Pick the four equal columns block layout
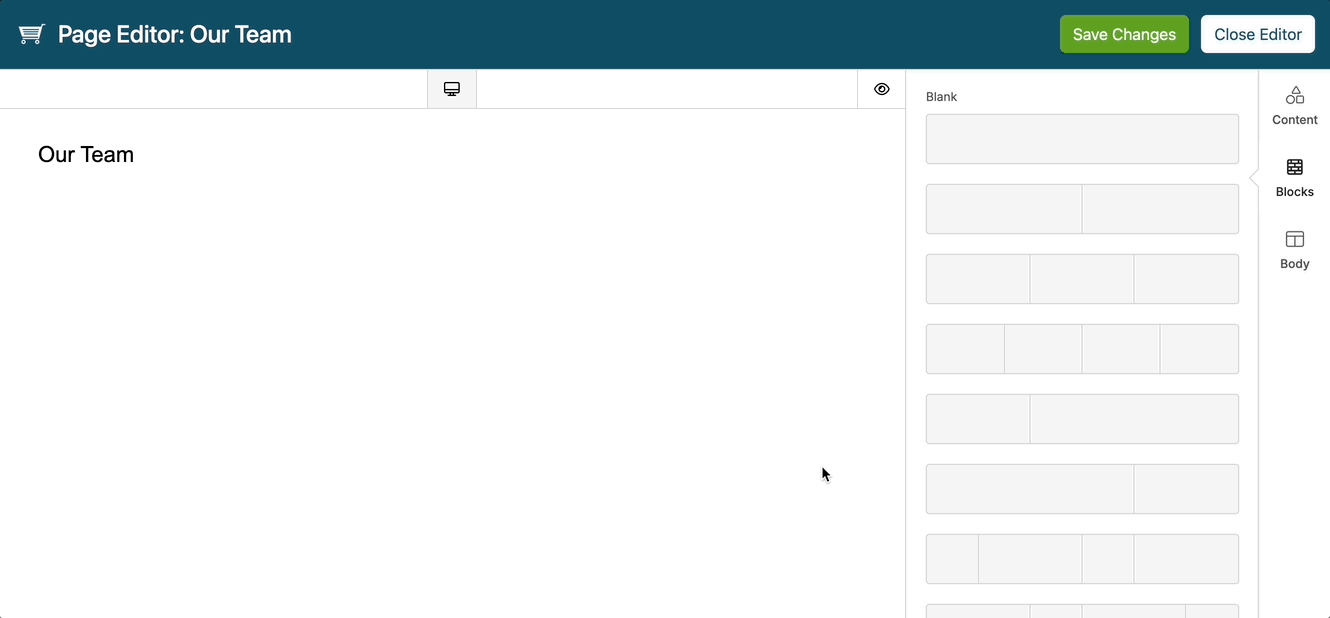 [x=1082, y=349]
